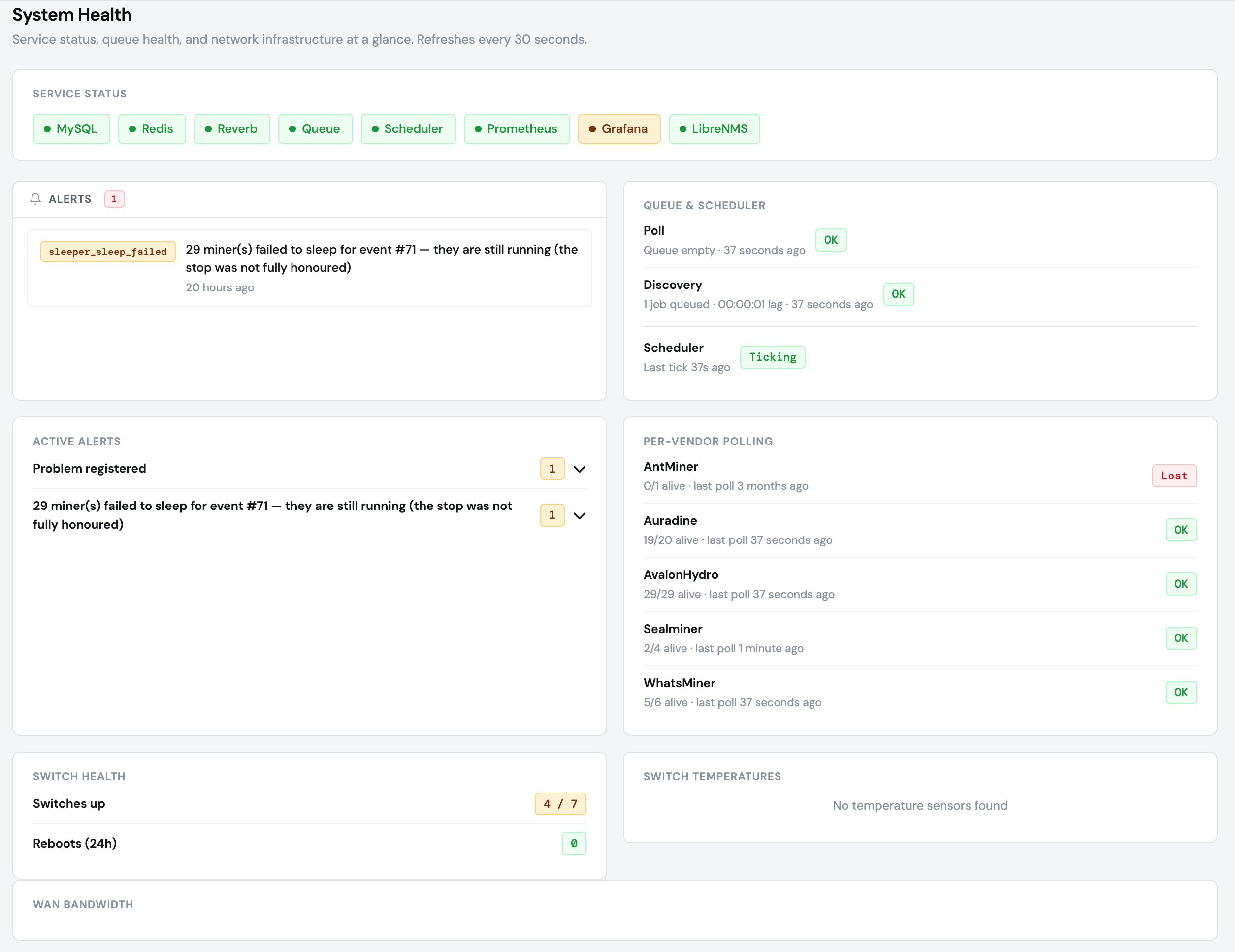Click the Discovery queue name
Screen dimensions: 1235x952
pos(672,285)
